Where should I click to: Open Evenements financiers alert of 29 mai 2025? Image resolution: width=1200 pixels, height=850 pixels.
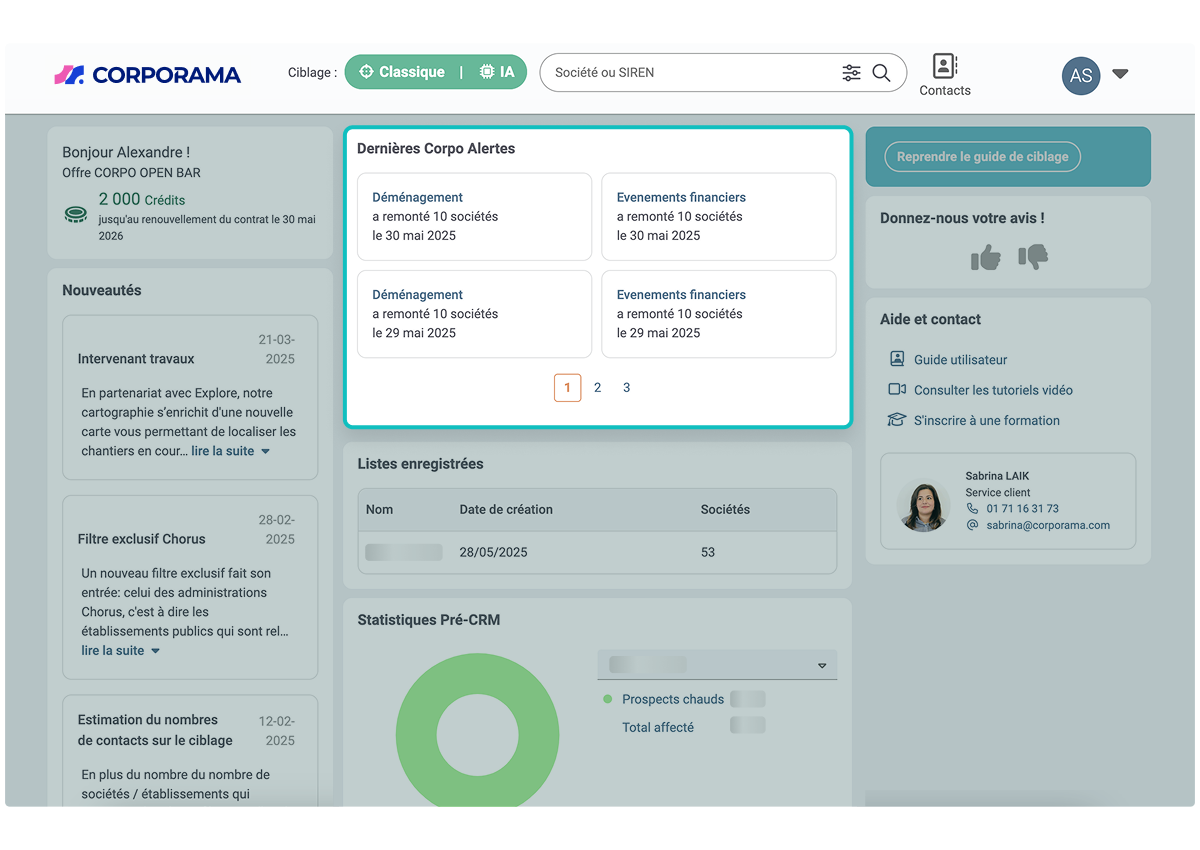(719, 314)
